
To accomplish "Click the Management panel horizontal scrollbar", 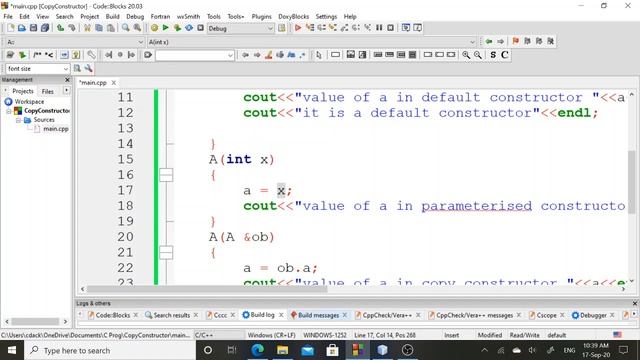I will click(x=35, y=321).
